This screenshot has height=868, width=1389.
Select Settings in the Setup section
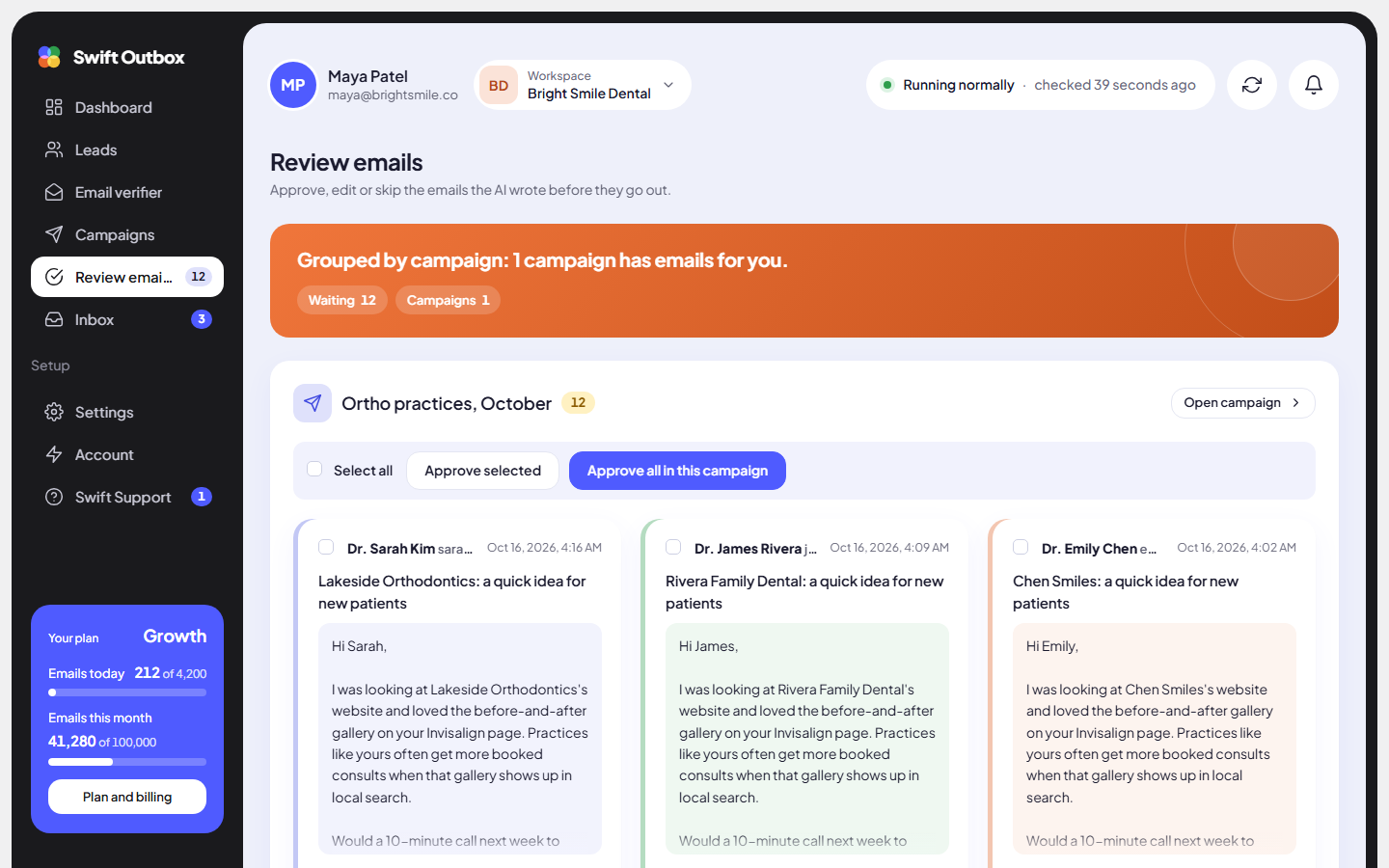[x=127, y=412]
